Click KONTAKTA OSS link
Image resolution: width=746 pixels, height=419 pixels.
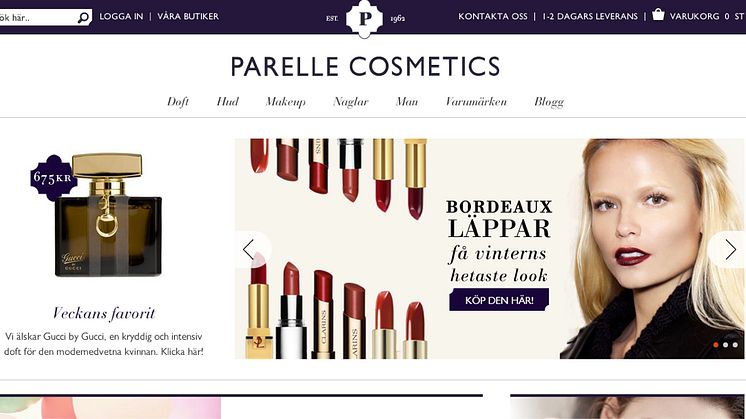pyautogui.click(x=493, y=16)
